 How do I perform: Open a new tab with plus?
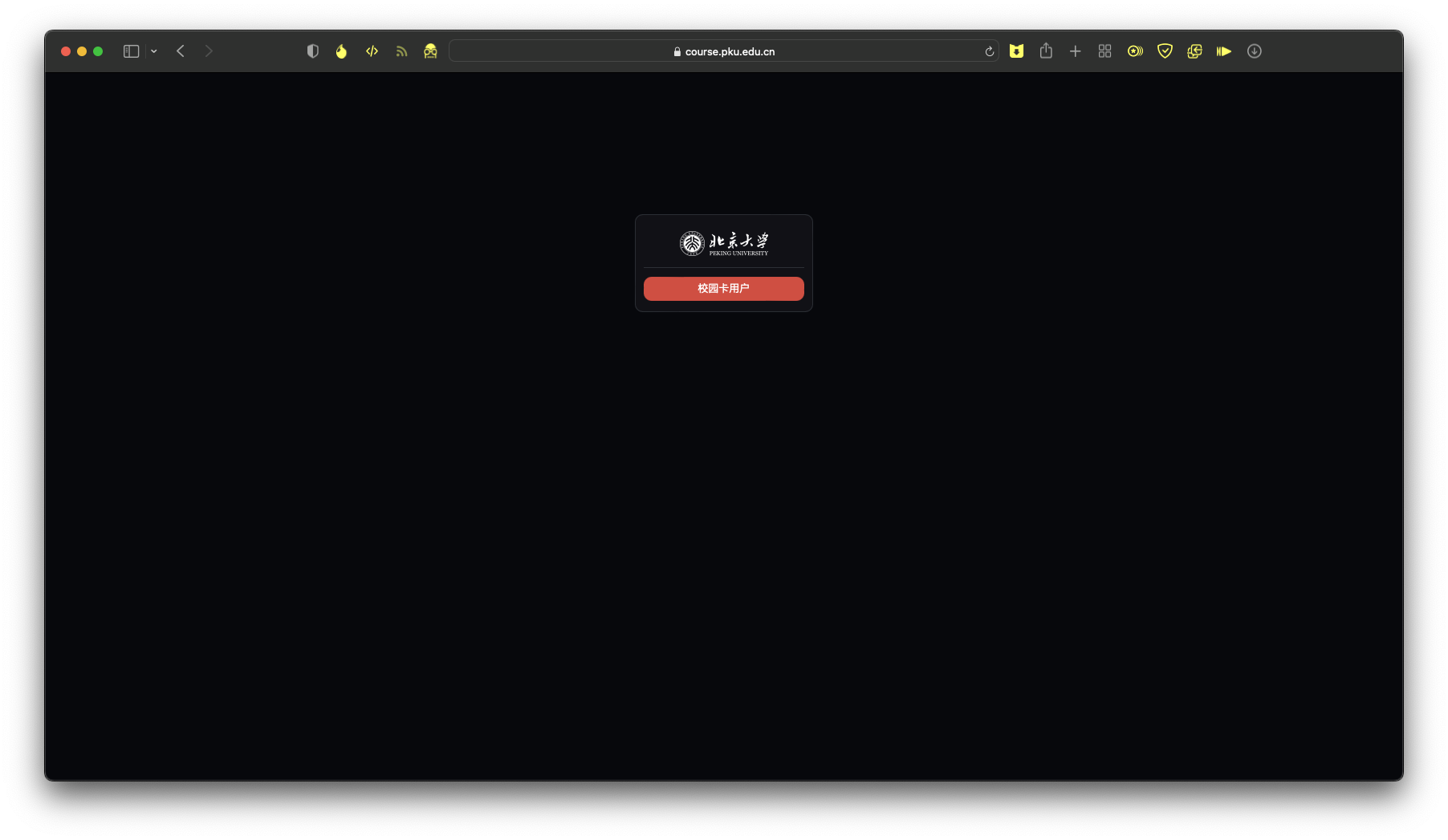point(1076,51)
